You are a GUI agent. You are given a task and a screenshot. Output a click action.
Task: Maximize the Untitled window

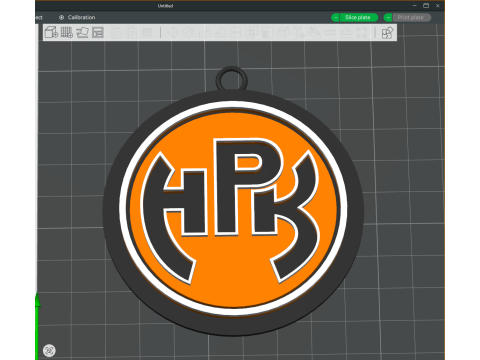(x=426, y=5)
